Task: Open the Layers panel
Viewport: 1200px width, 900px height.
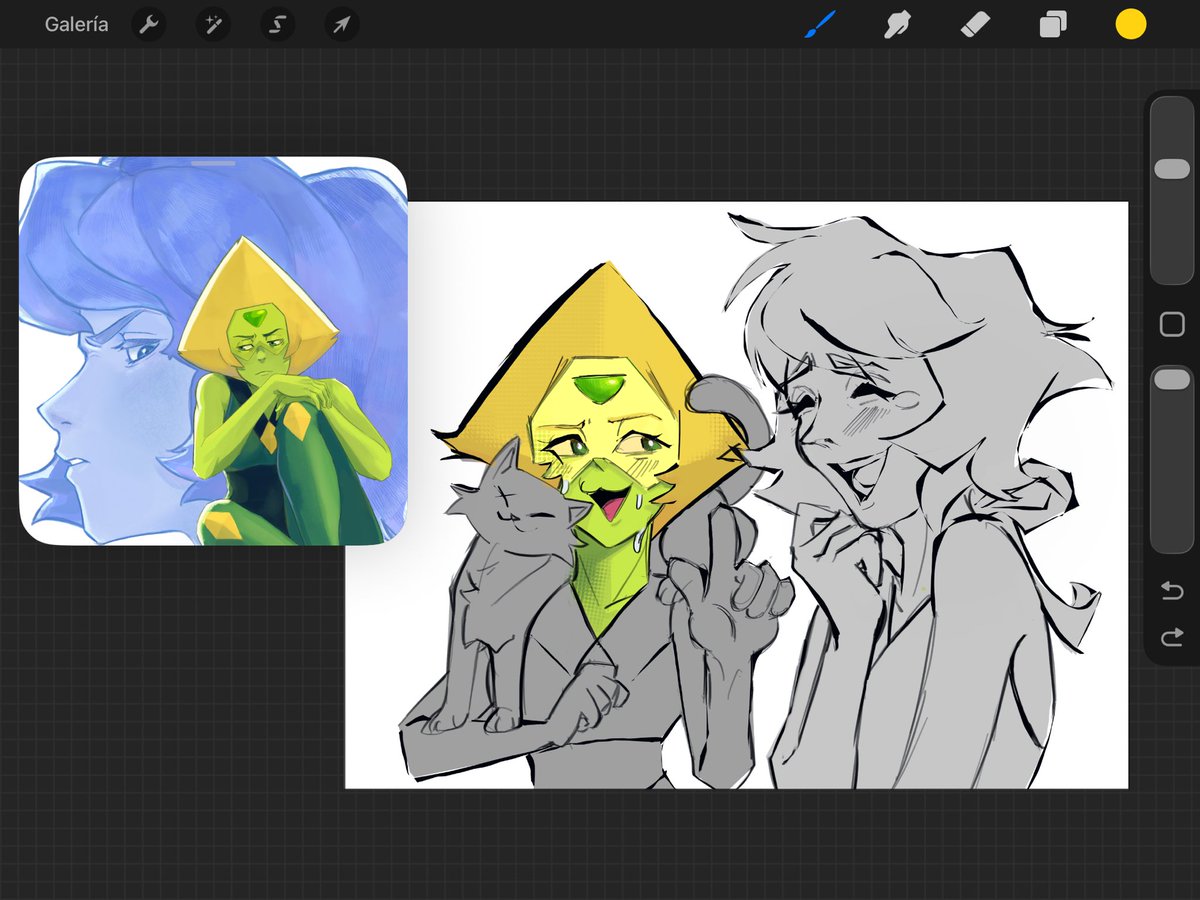Action: [x=1053, y=24]
